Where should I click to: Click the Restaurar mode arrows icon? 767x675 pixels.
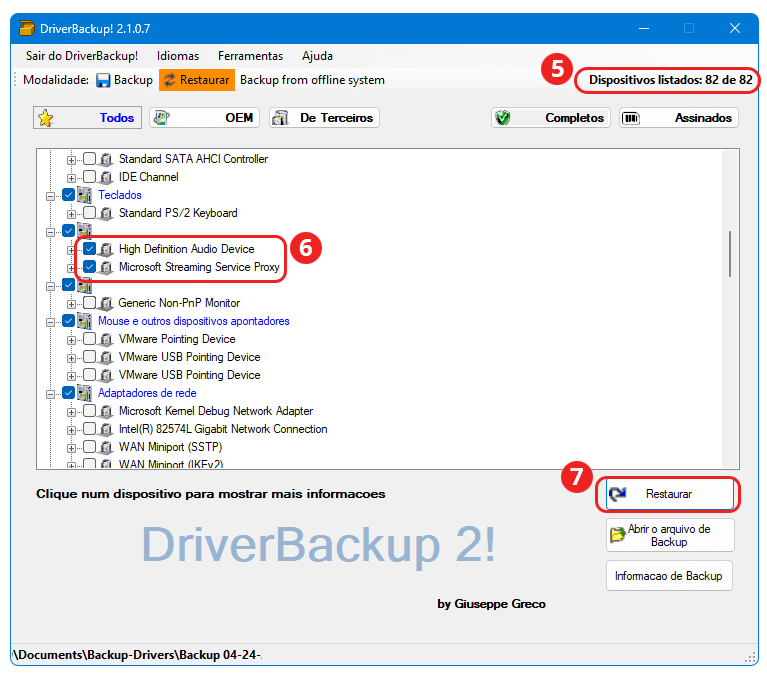tap(169, 80)
